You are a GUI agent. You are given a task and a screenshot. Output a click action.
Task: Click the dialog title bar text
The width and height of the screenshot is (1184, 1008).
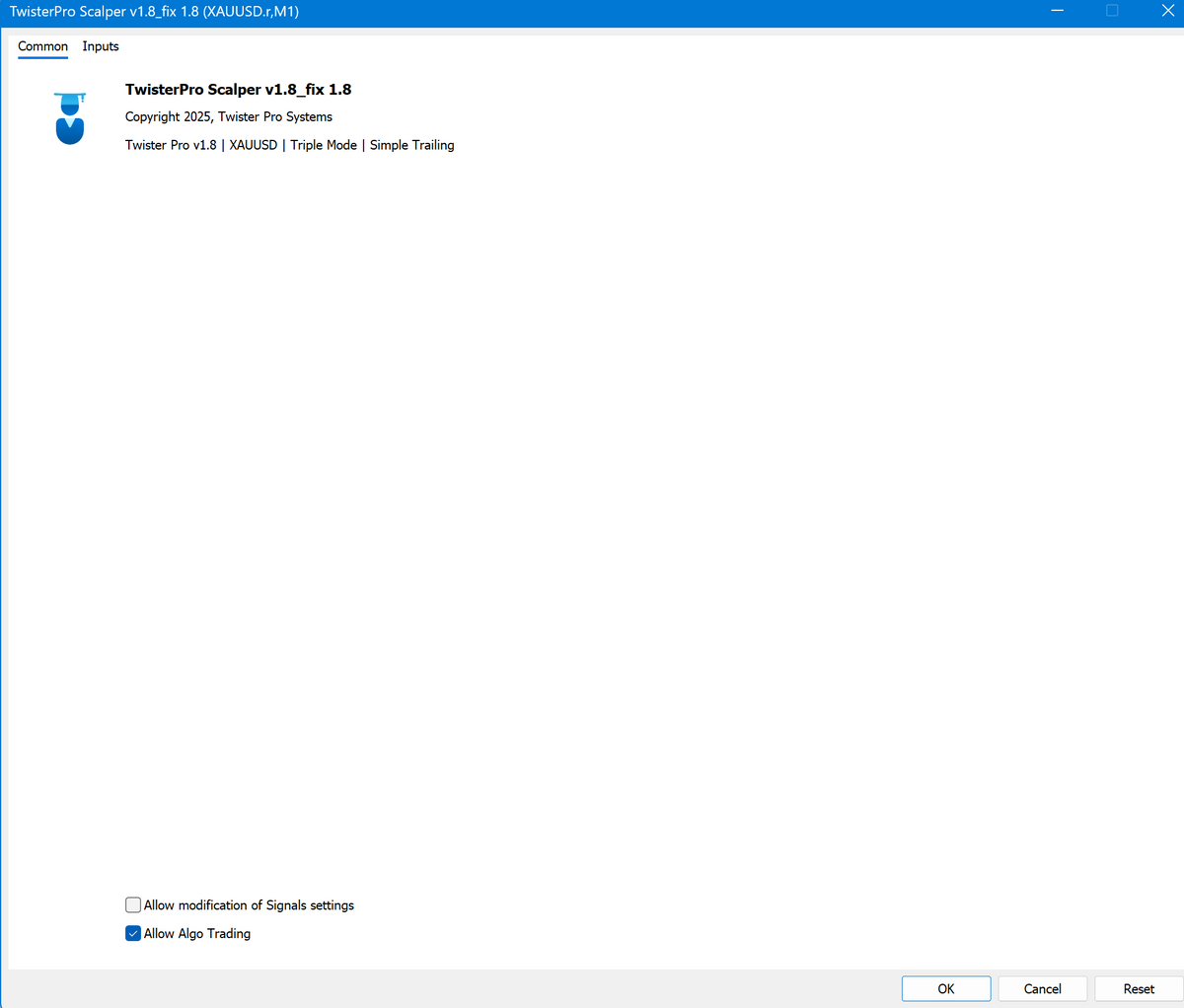click(154, 12)
